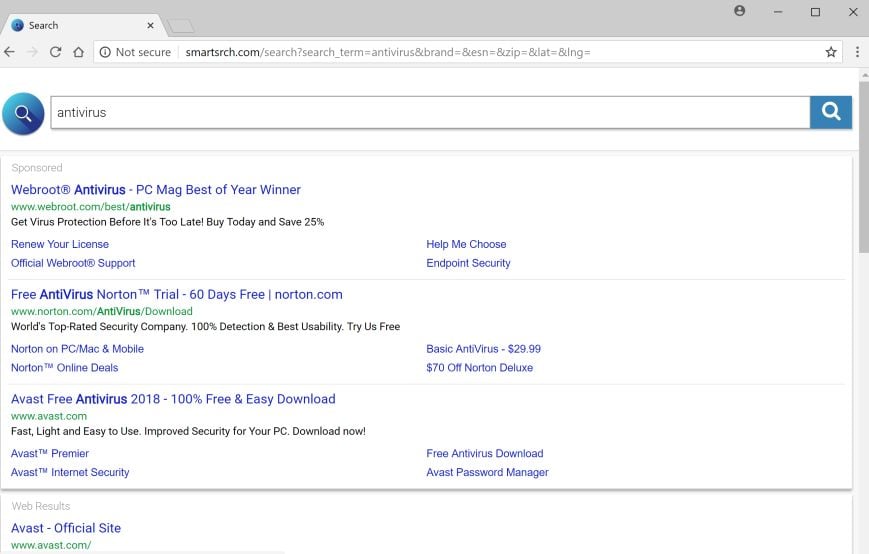This screenshot has height=554, width=869.
Task: Click the Sponsored label
Action: (x=37, y=168)
